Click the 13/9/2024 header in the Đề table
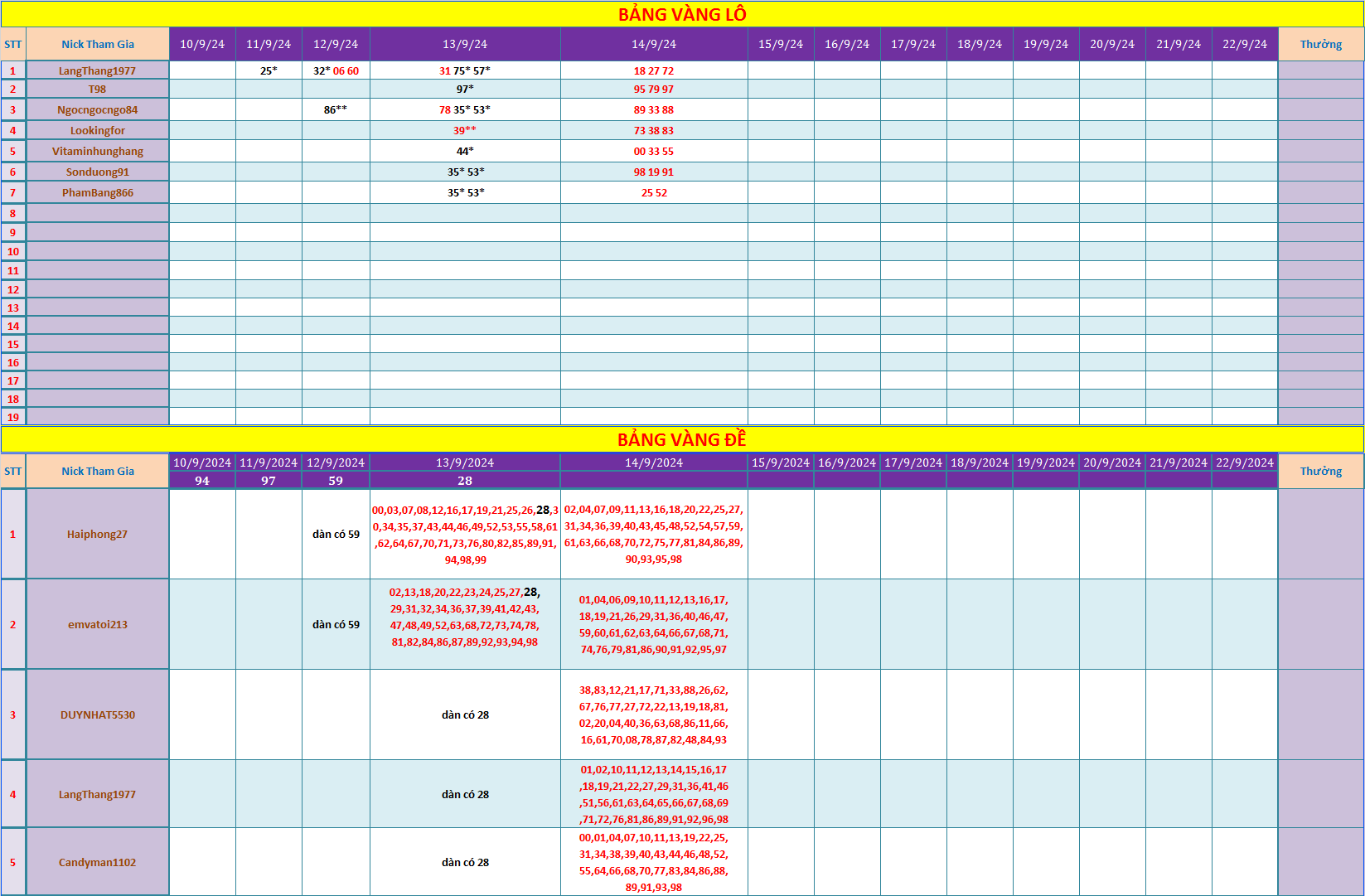Screen dimensions: 1365x896 click(x=465, y=463)
